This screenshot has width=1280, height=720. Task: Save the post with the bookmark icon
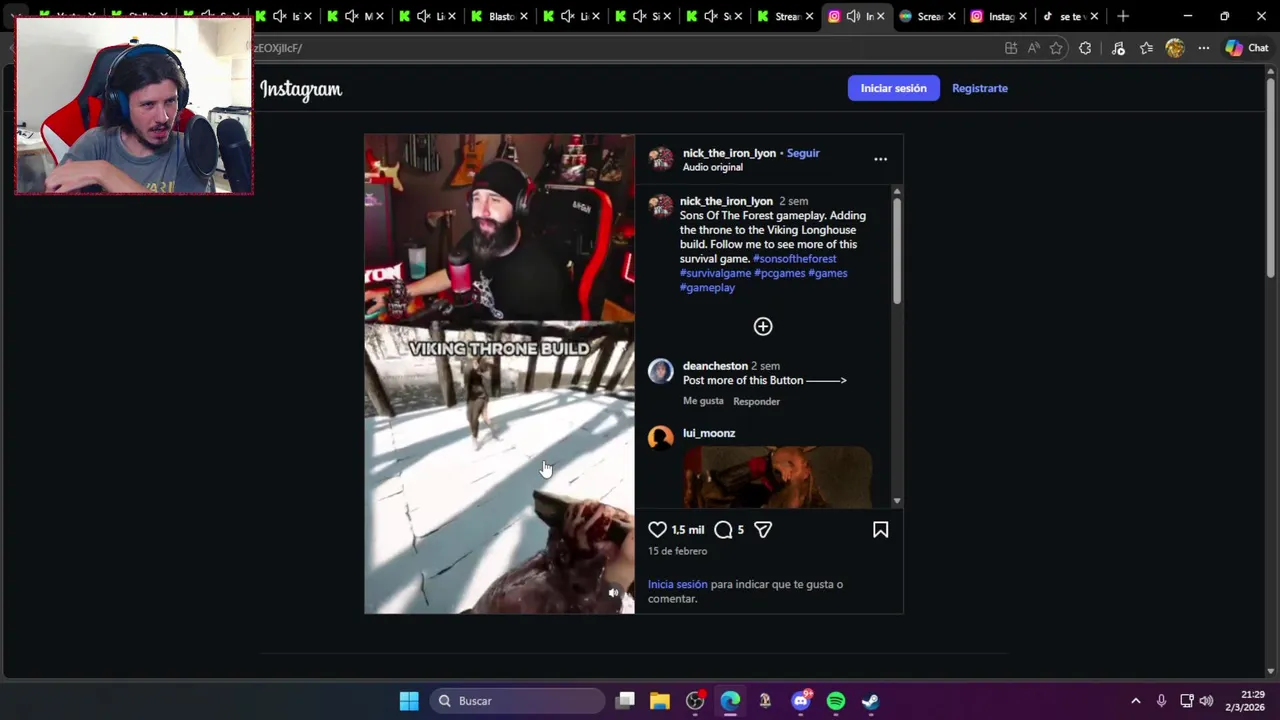[x=880, y=530]
